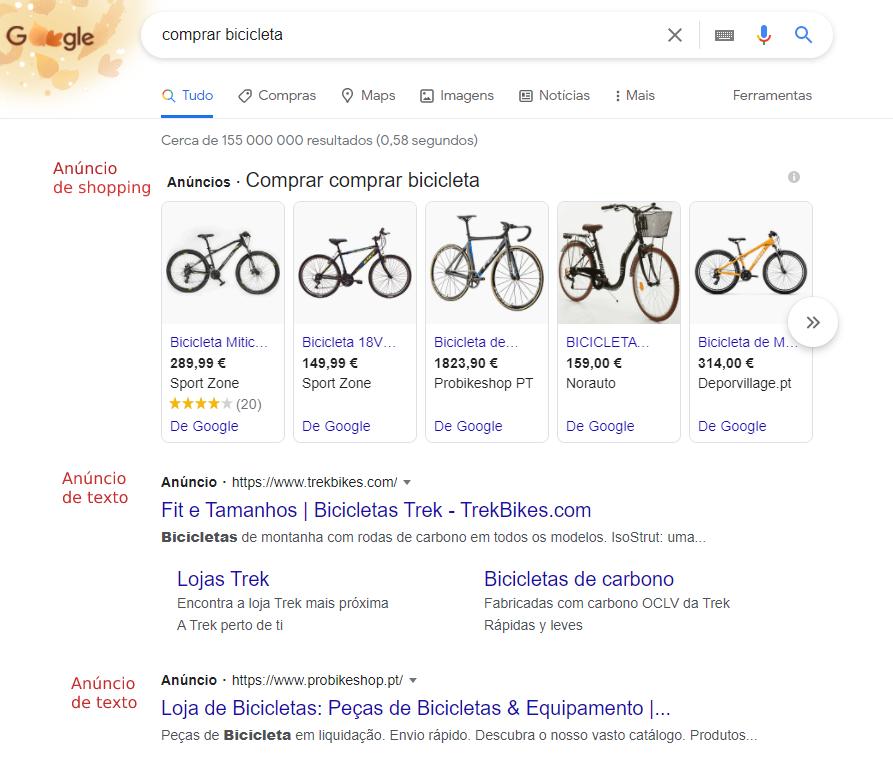The image size is (893, 760).
Task: Click the blue magnifier search icon
Action: coord(803,35)
